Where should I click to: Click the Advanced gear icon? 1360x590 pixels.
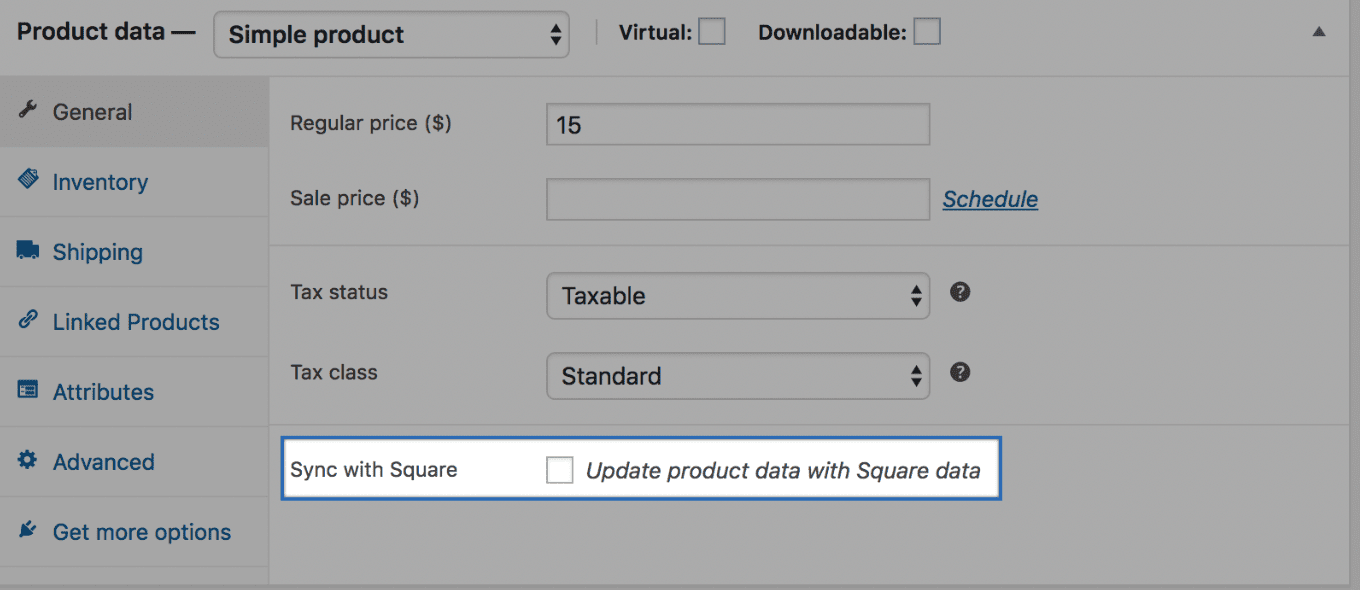click(x=28, y=460)
